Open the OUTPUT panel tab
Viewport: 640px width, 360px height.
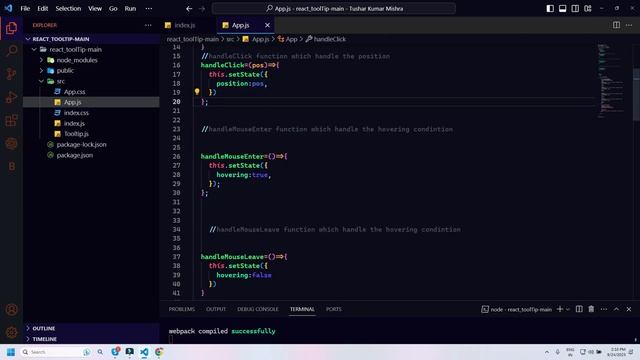pos(216,309)
